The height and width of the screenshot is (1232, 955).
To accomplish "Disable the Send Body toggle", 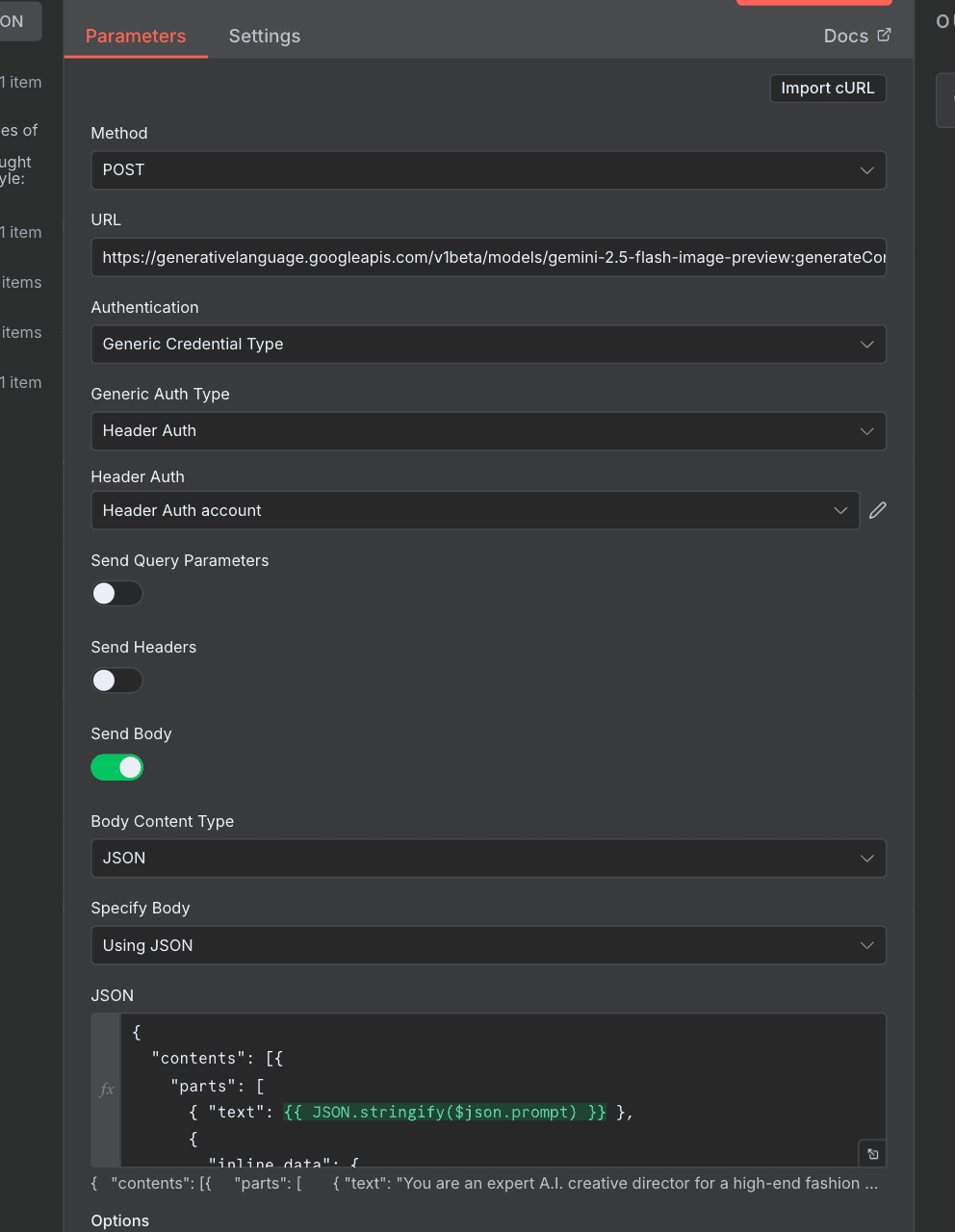I will (x=116, y=767).
